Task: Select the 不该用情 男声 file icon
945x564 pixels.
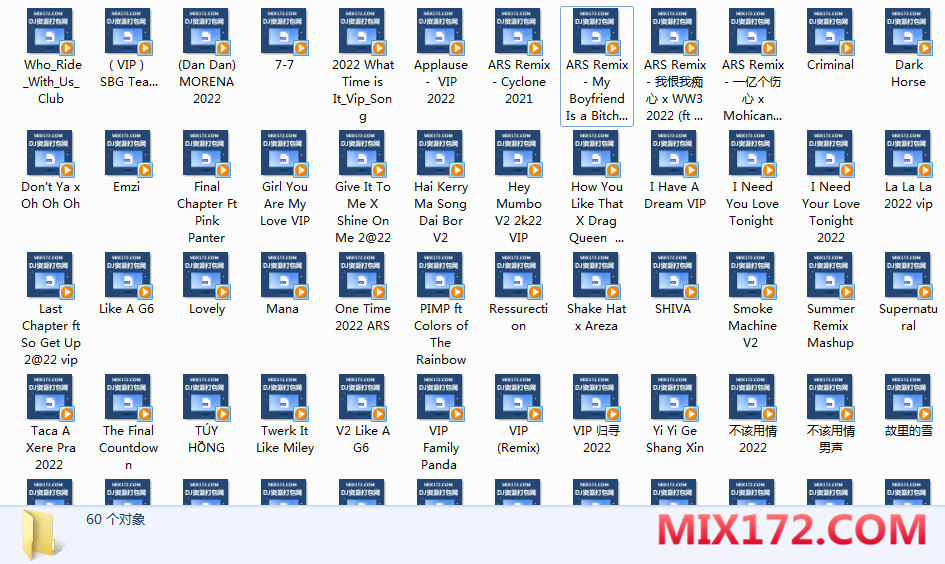Action: [x=830, y=398]
